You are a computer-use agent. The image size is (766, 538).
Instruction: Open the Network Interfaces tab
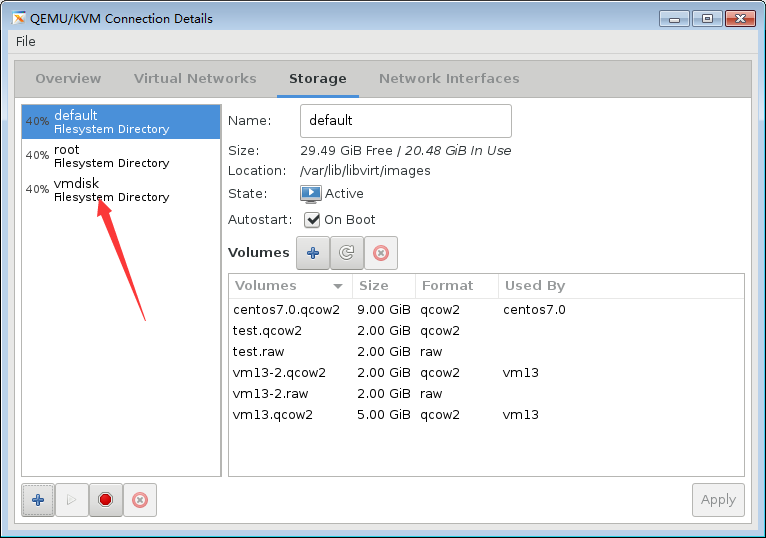449,79
